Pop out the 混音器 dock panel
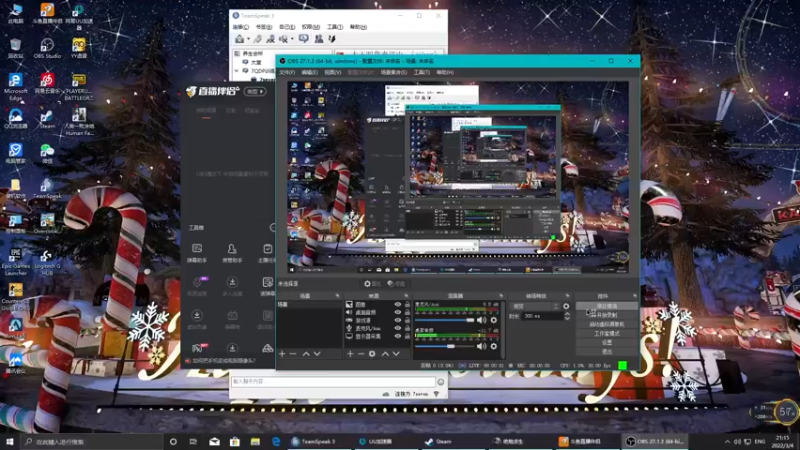 (x=501, y=296)
